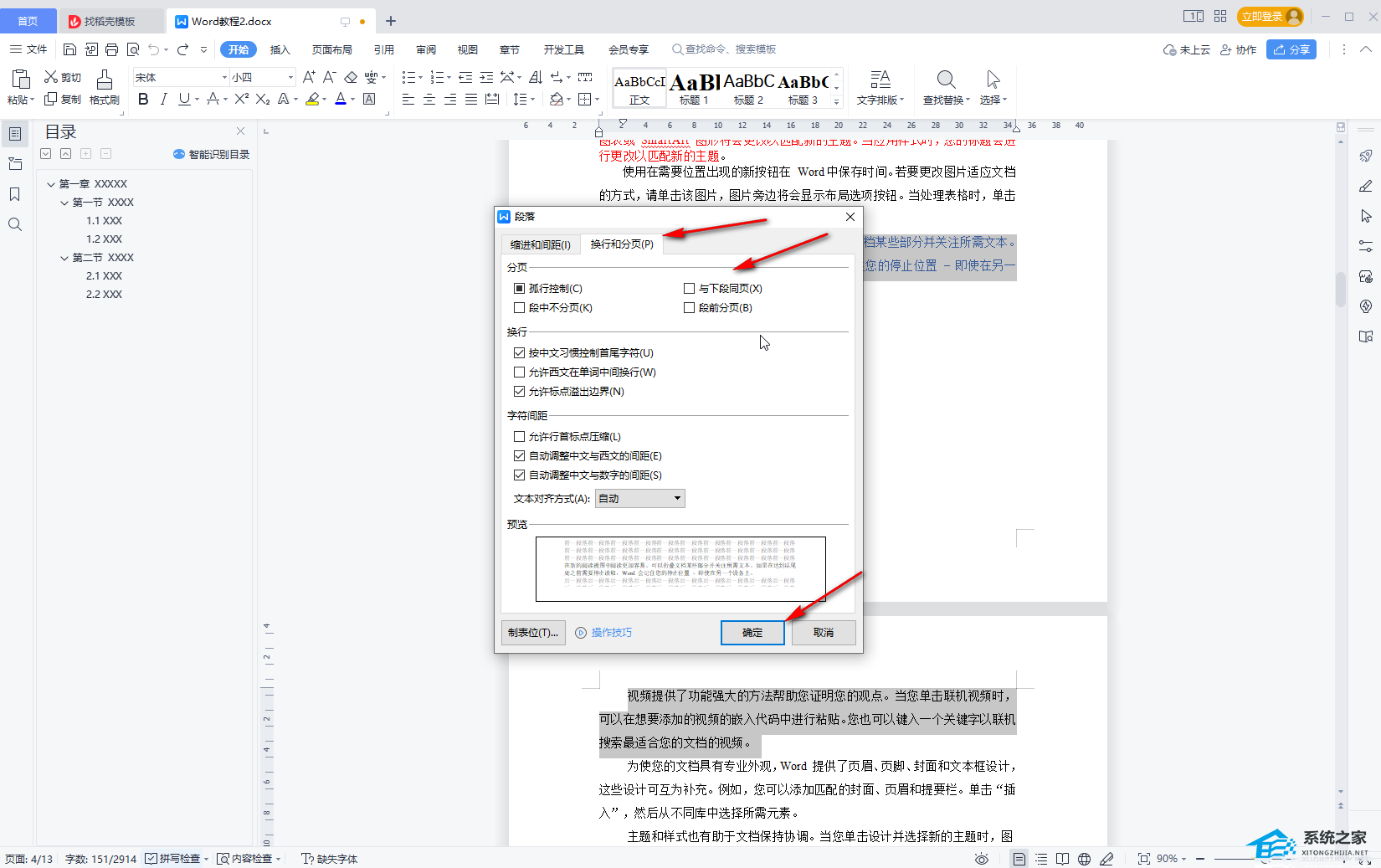This screenshot has width=1381, height=868.
Task: Enable 段中不分页 checkbox
Action: [x=519, y=307]
